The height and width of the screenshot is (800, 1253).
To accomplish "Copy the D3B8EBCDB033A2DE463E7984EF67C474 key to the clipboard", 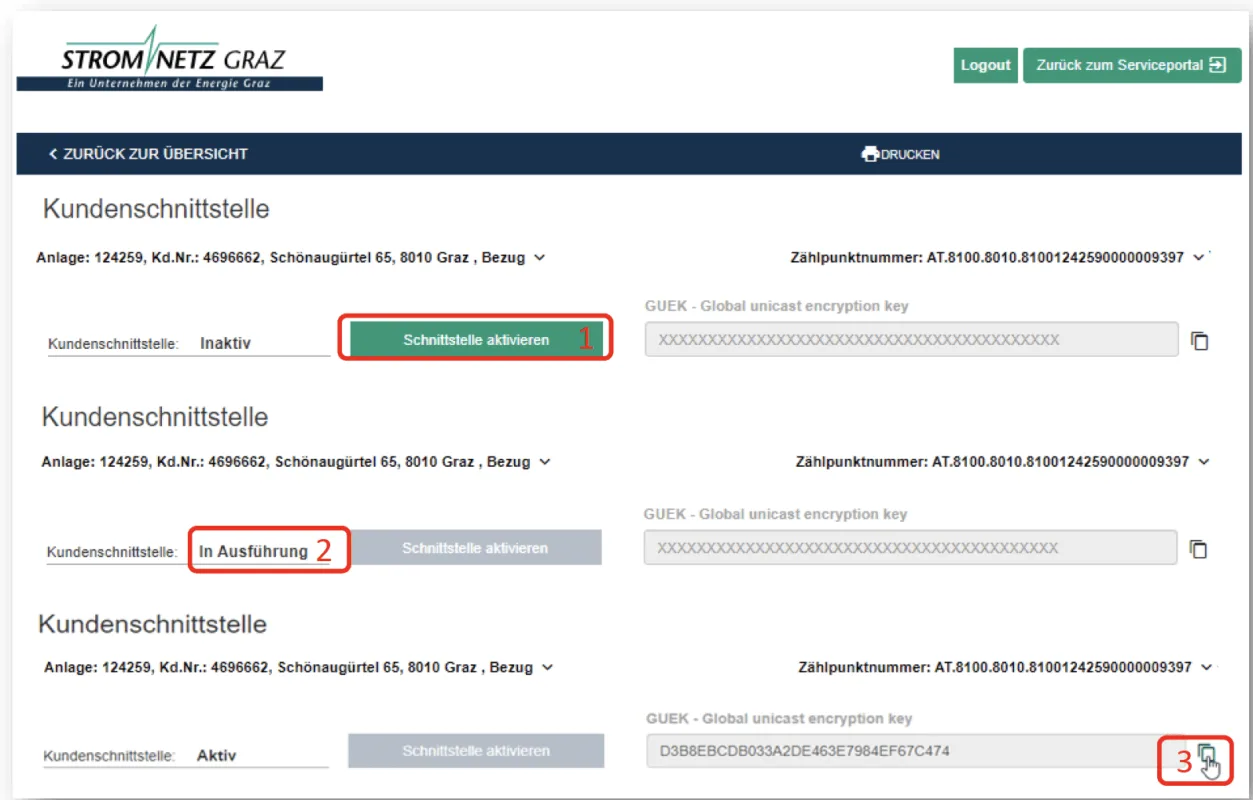I will [1207, 752].
